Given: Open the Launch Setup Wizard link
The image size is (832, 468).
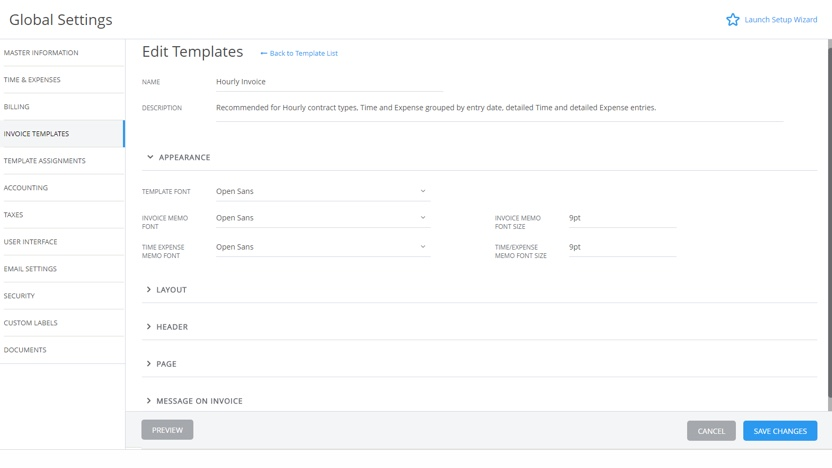Looking at the screenshot, I should 781,20.
